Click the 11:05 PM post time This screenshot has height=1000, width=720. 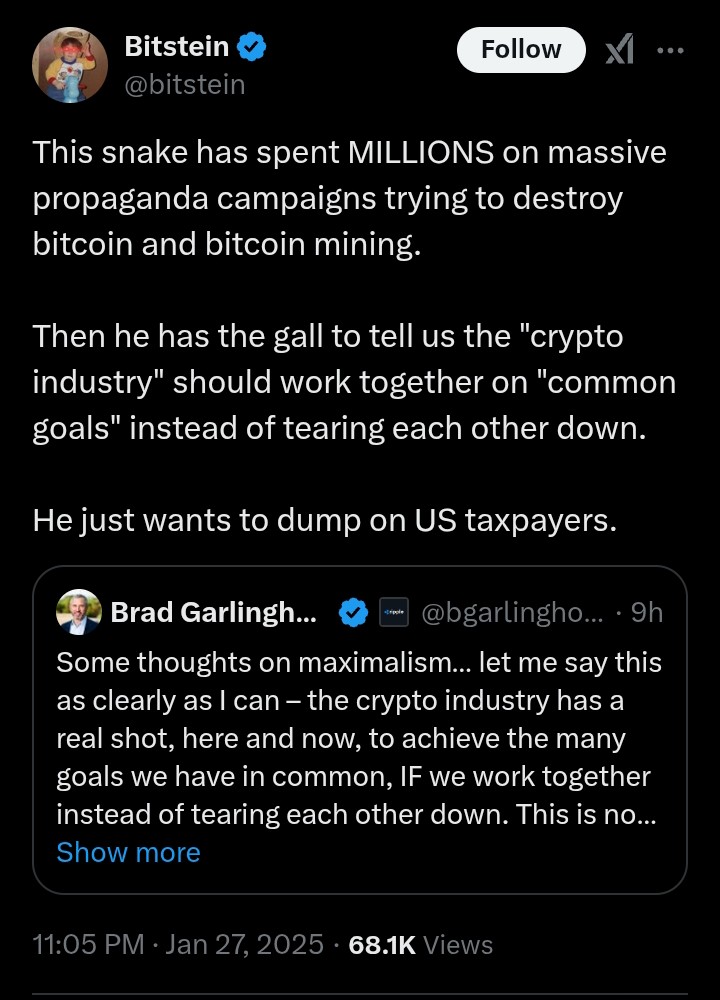[x=89, y=945]
